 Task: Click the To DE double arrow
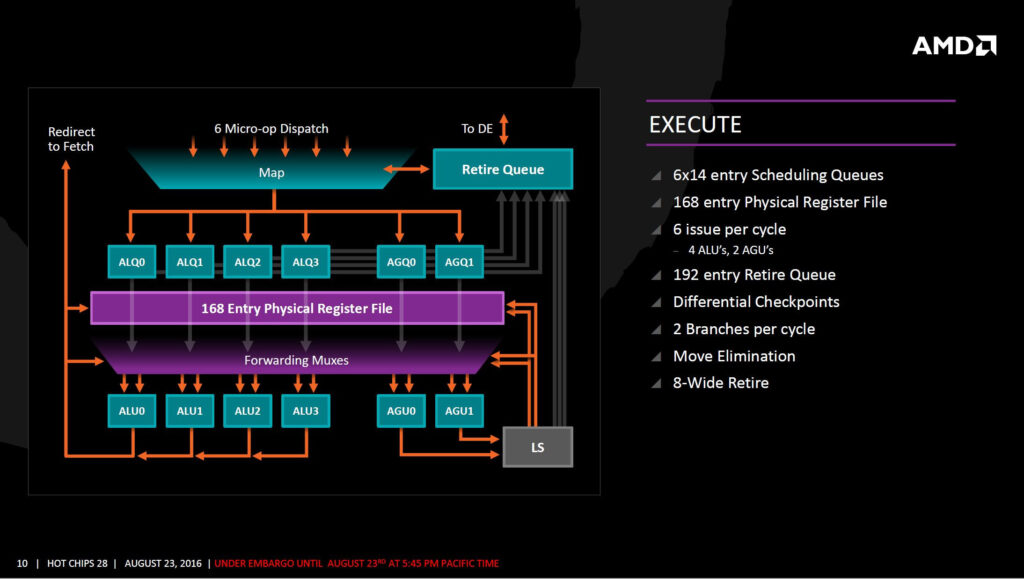tap(504, 129)
